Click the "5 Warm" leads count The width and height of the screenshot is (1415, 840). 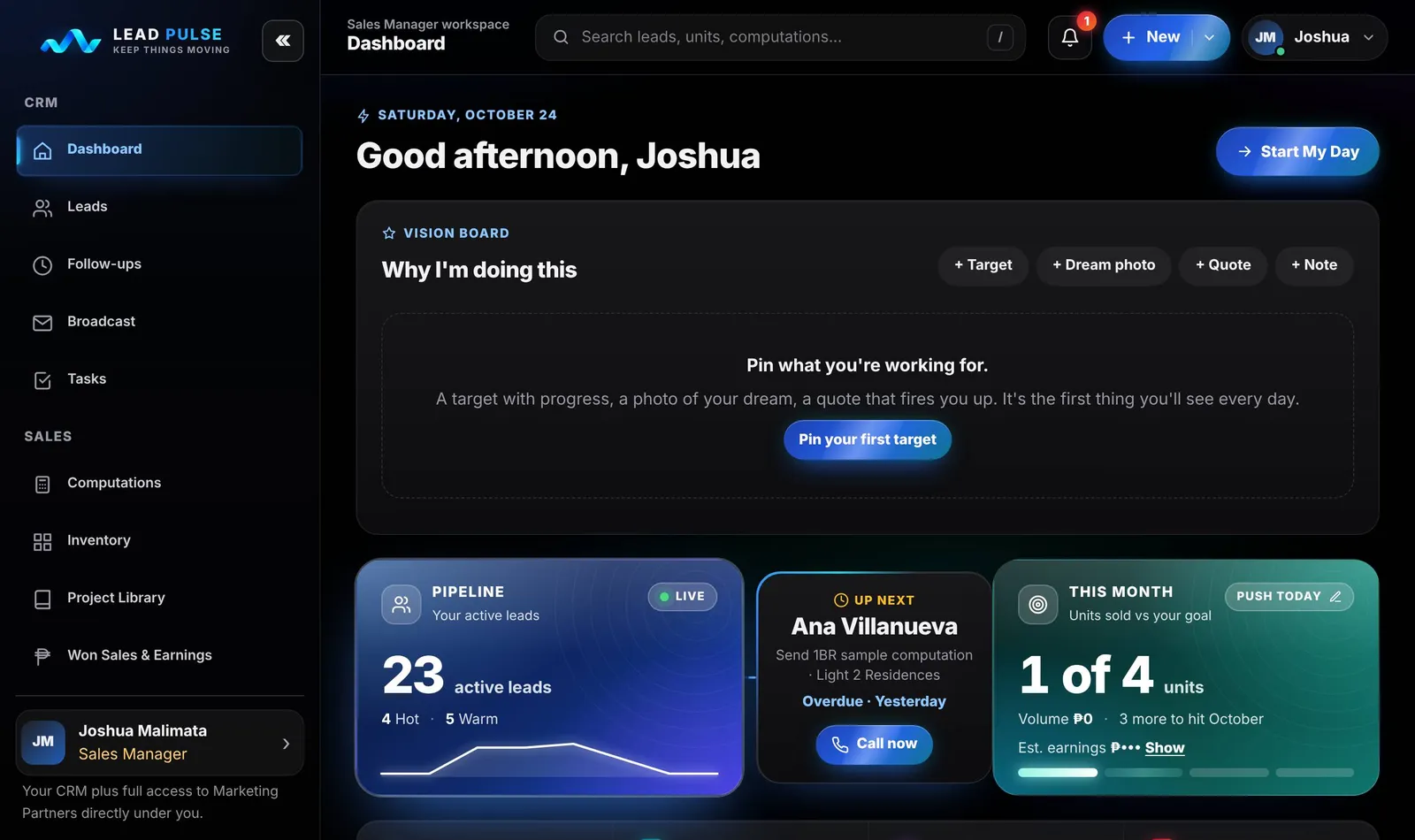pos(471,720)
